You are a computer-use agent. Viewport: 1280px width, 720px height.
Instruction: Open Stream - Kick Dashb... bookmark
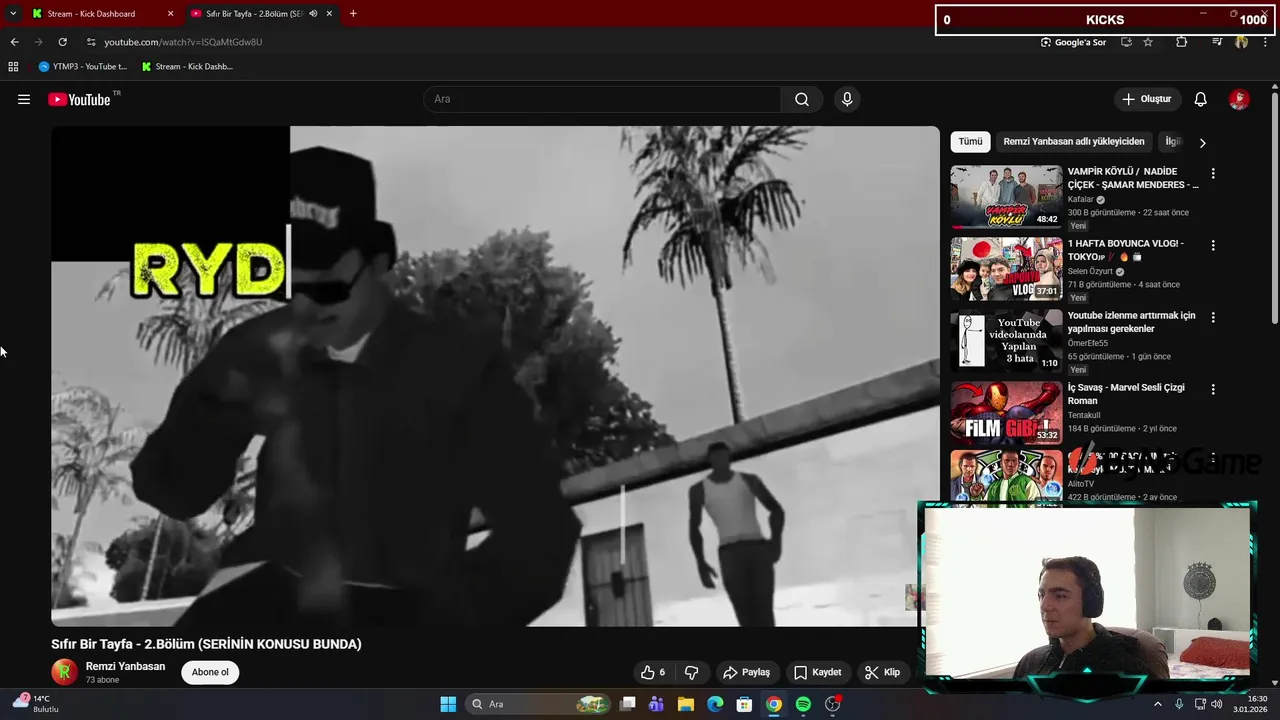(x=187, y=67)
